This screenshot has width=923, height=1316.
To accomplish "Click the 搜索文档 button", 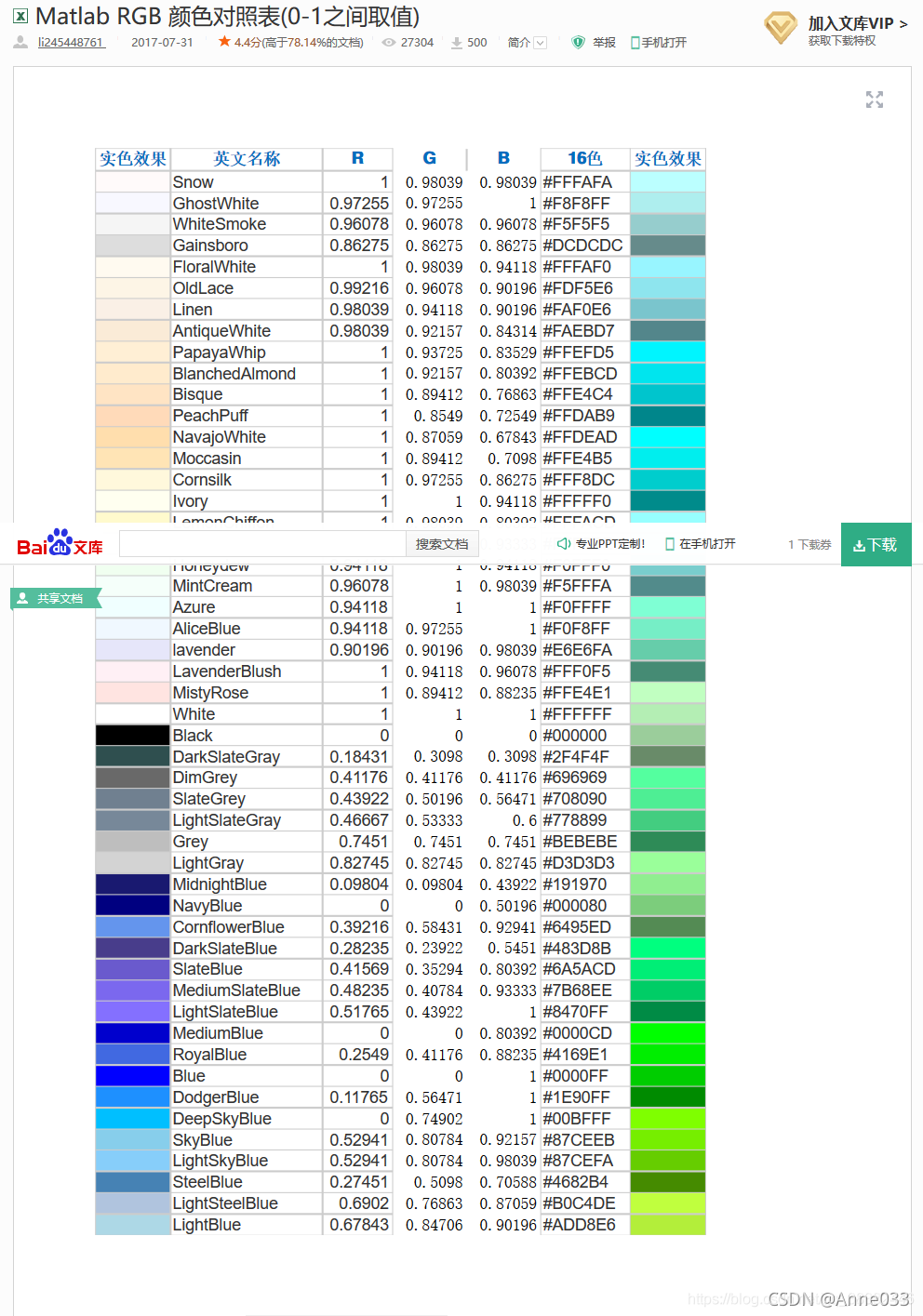I will click(442, 544).
